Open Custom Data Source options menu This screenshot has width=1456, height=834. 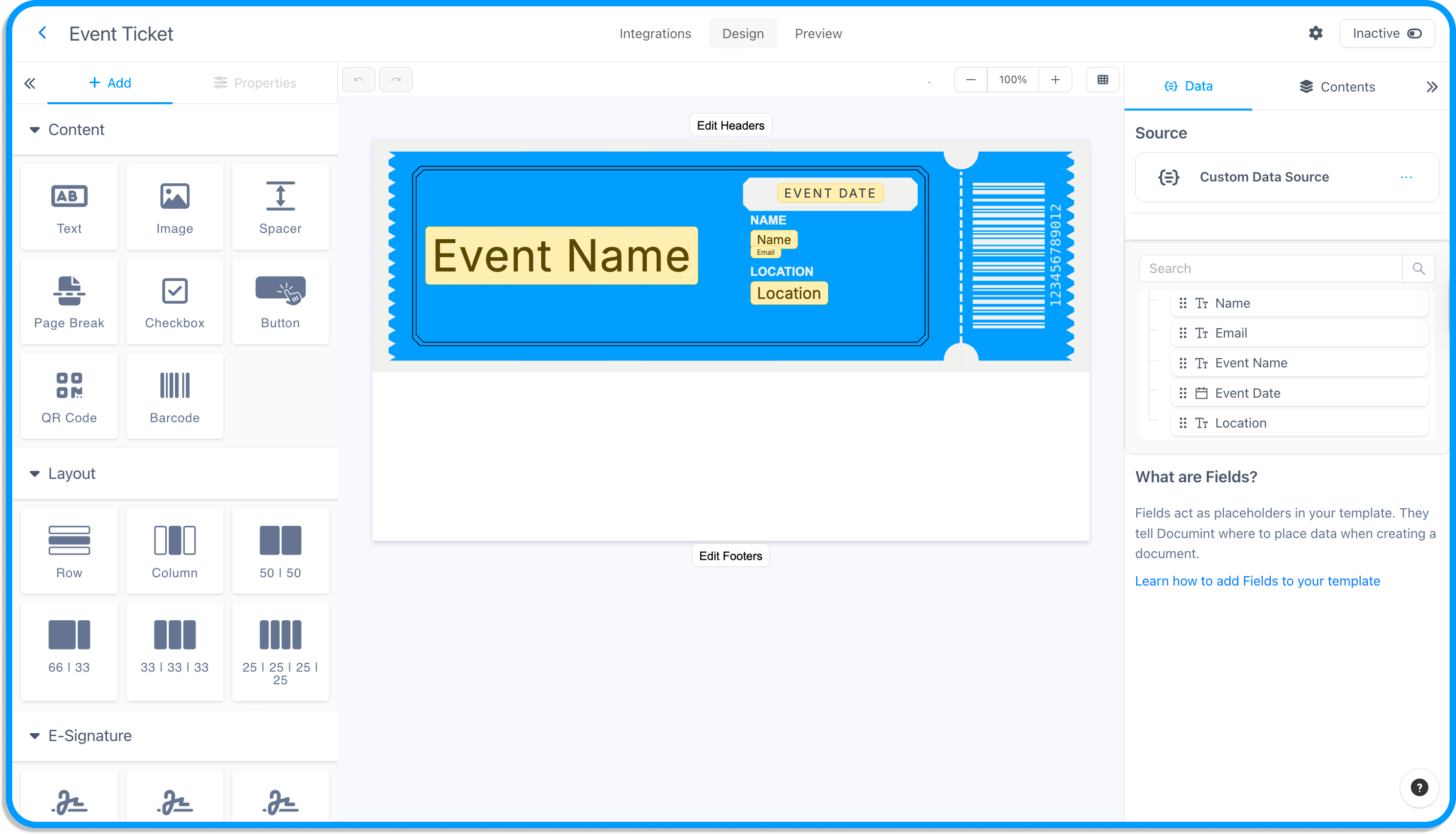(x=1406, y=177)
